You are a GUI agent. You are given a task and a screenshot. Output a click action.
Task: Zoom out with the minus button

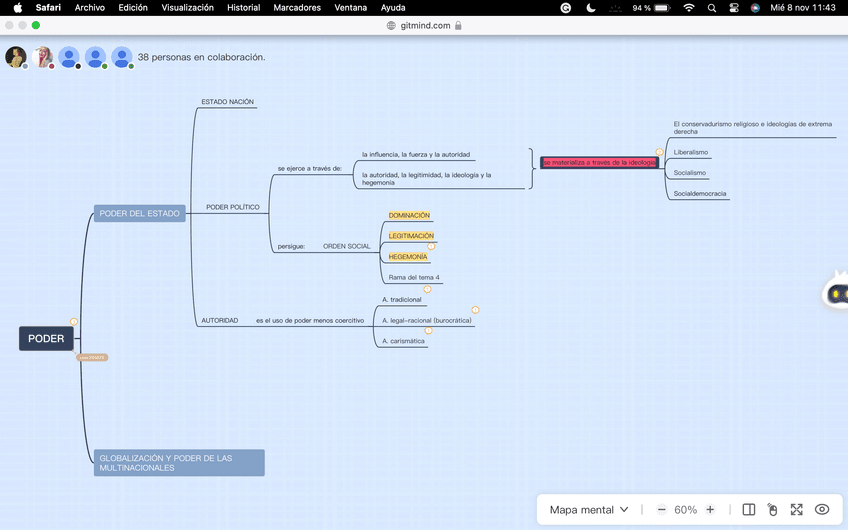662,510
